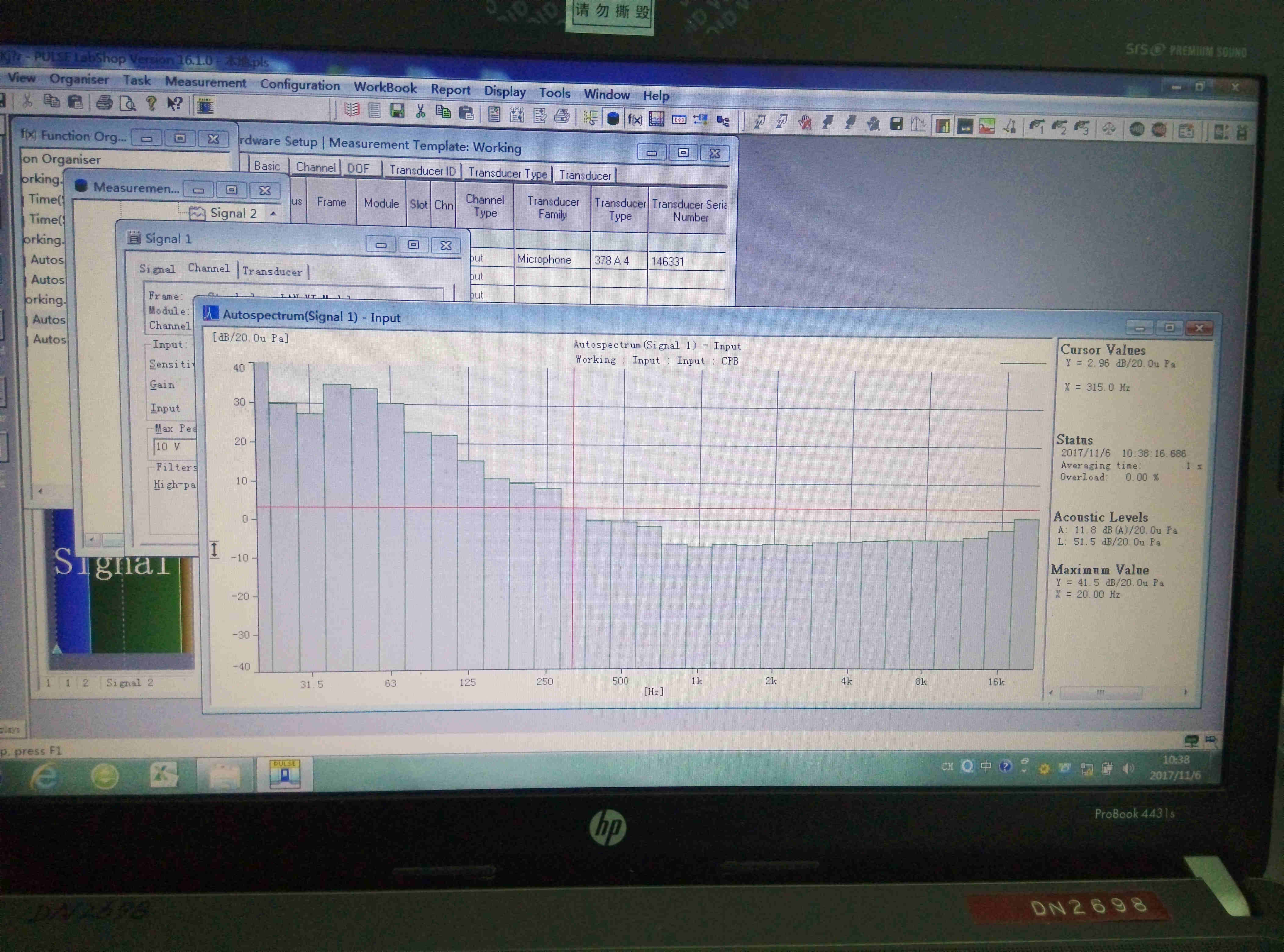1284x952 pixels.
Task: Click the vertical axis scale arrow icon
Action: 214,549
